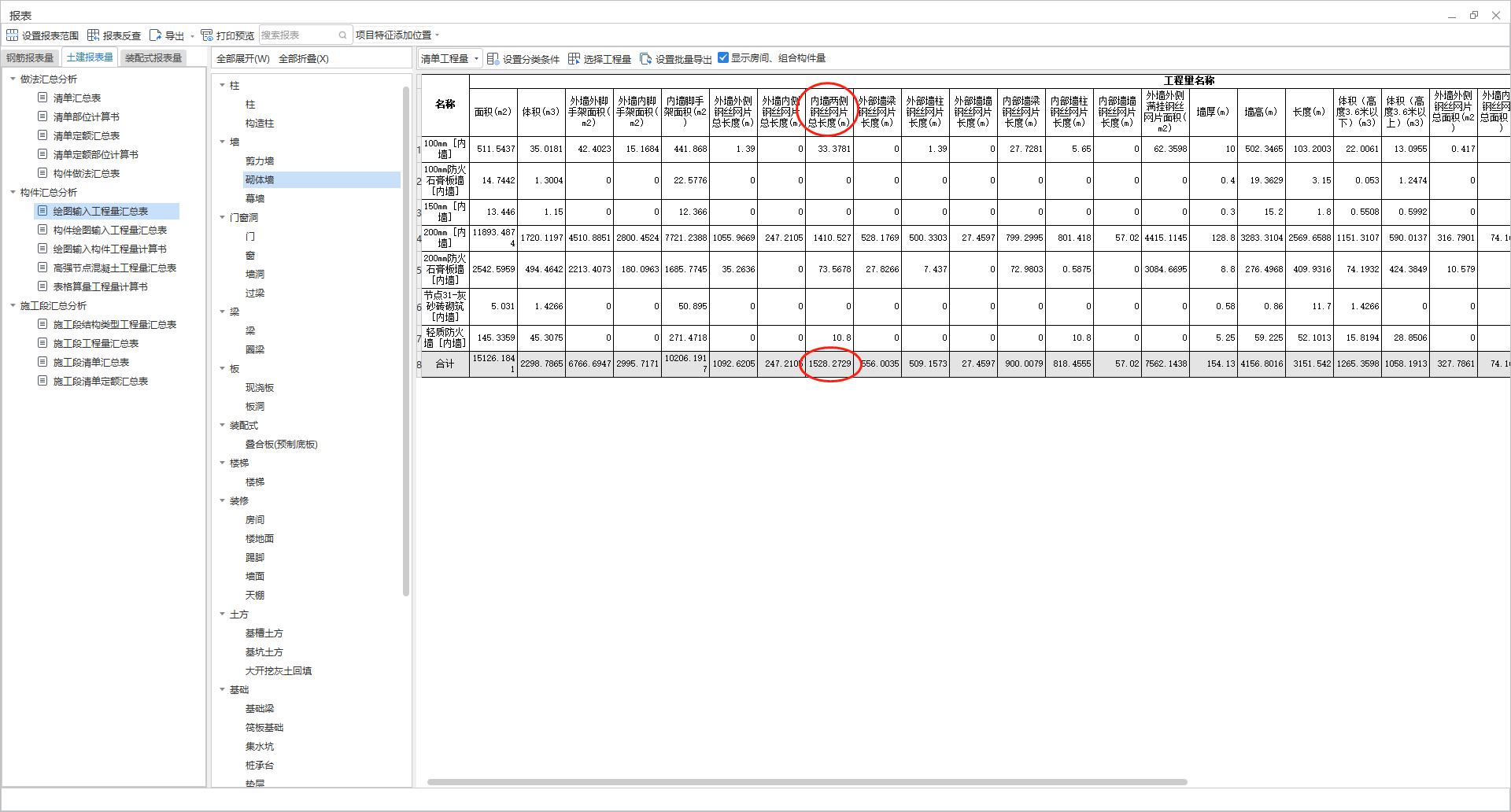
Task: Click the 合计 total row label
Action: pos(445,364)
